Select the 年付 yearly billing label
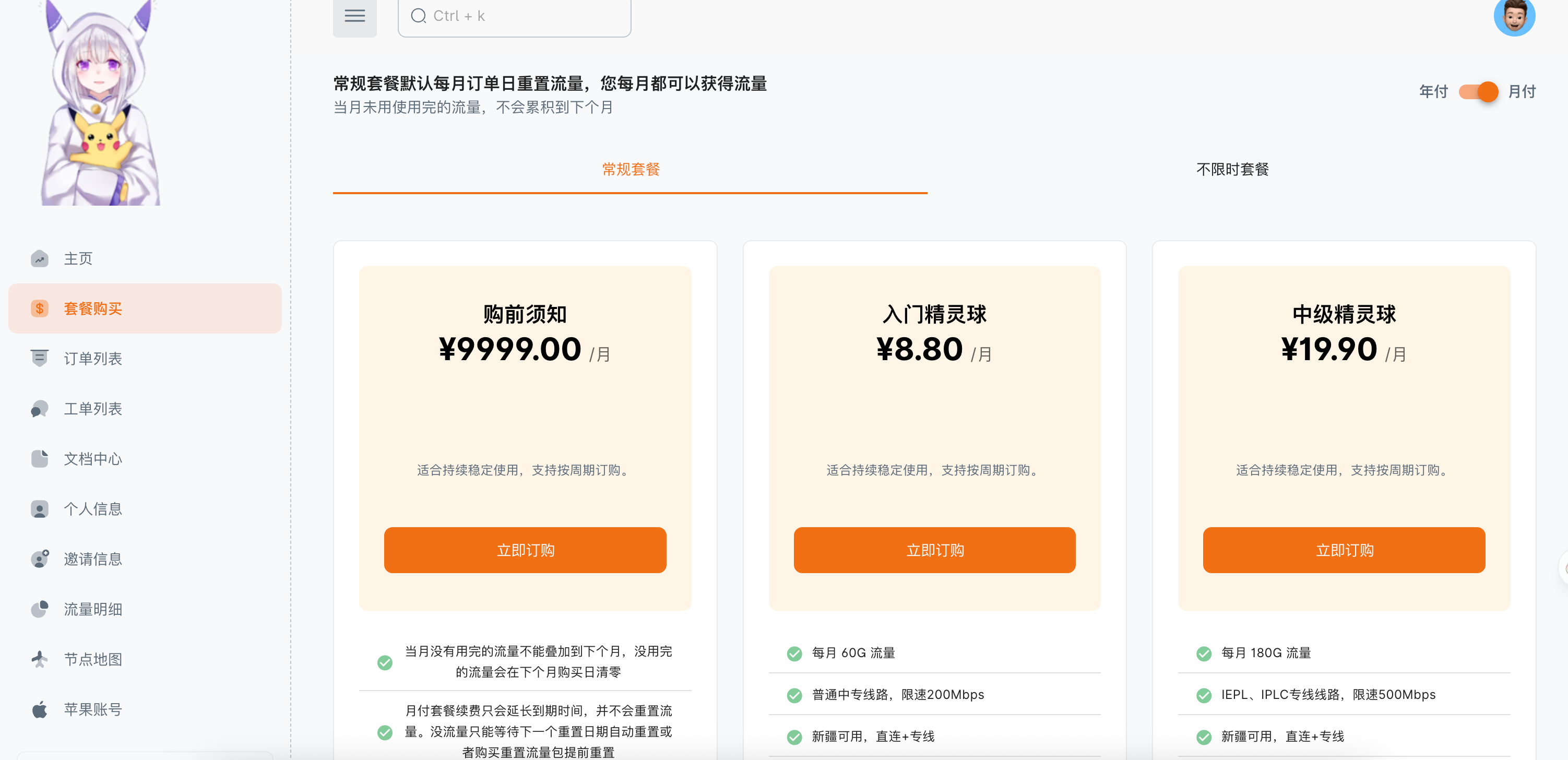Image resolution: width=1568 pixels, height=760 pixels. point(1433,92)
